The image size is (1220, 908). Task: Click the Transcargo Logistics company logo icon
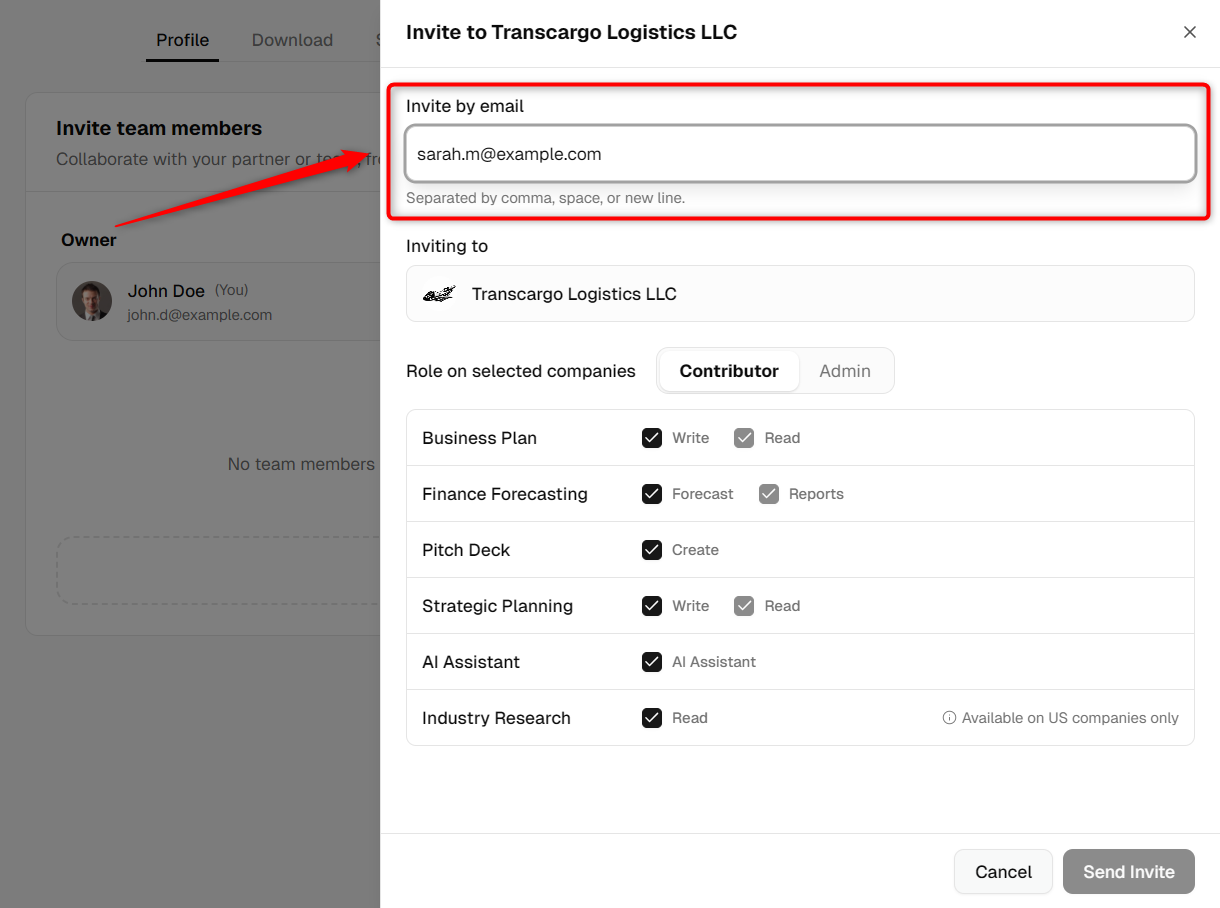[x=439, y=294]
